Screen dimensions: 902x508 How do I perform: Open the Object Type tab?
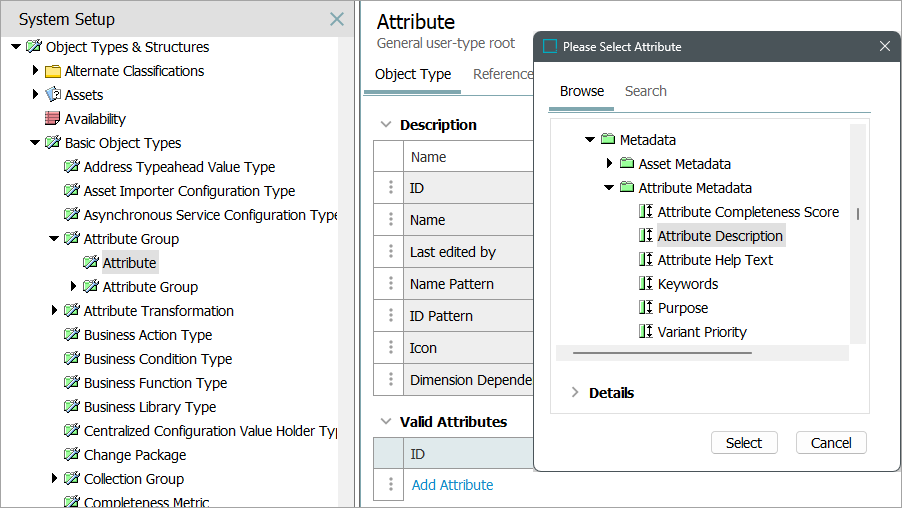(412, 74)
